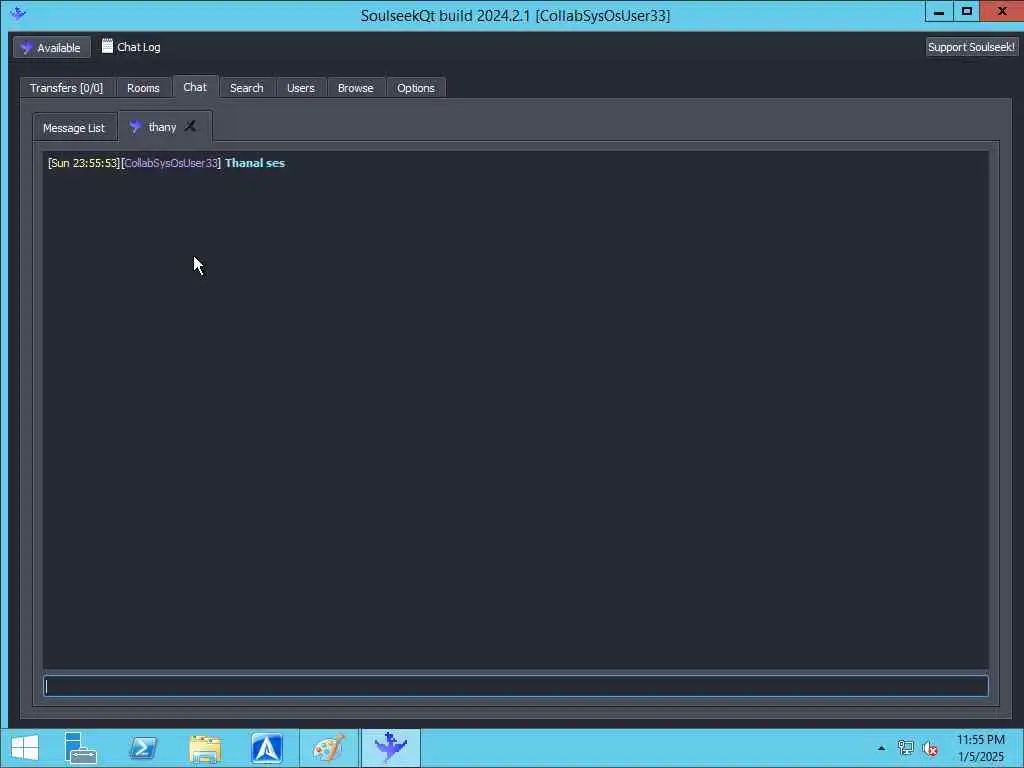Viewport: 1024px width, 768px height.
Task: Click the timestamp Sun 23:55:53
Action: [84, 163]
